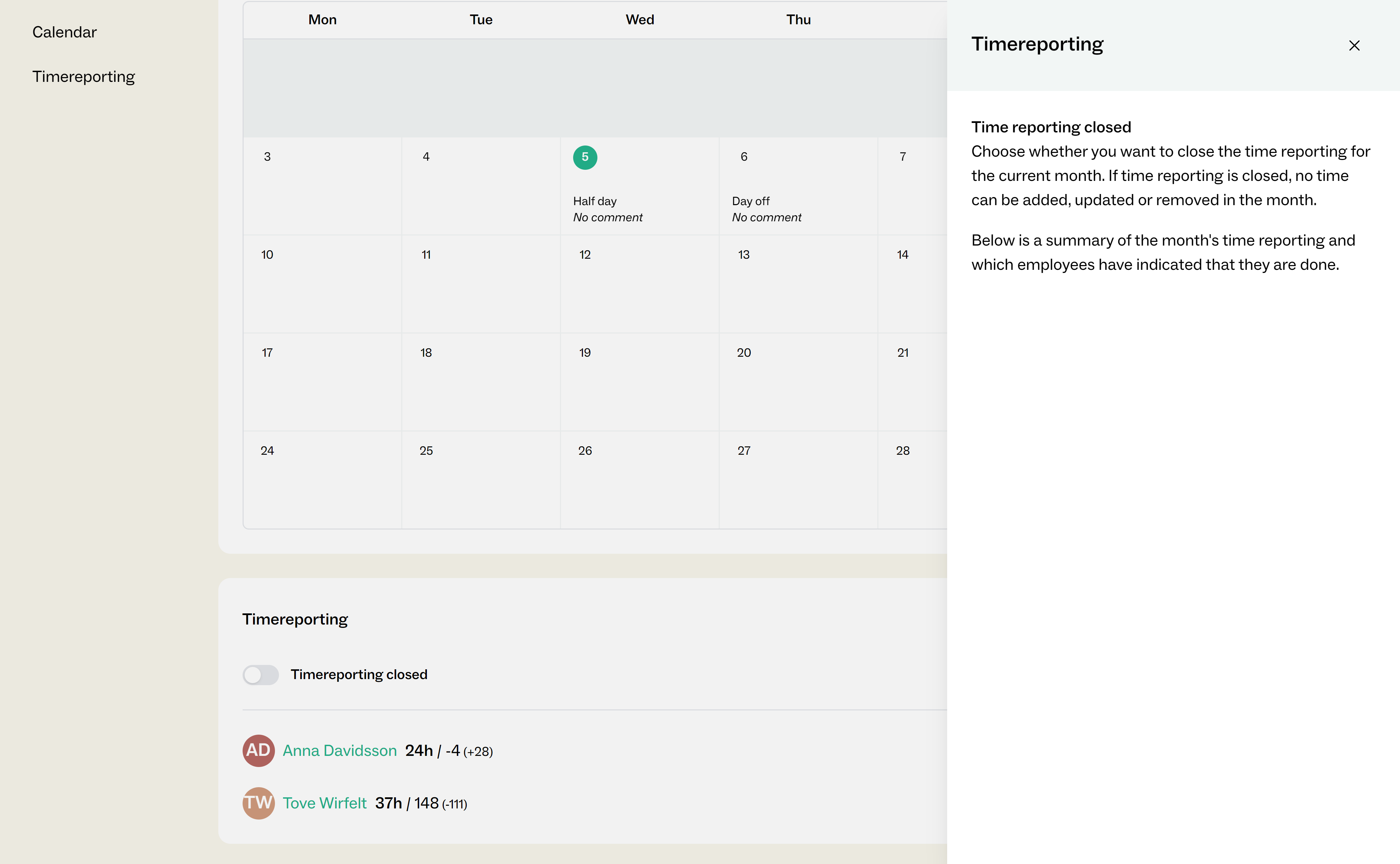Viewport: 1400px width, 864px height.
Task: Select calendar day 25
Action: point(426,451)
